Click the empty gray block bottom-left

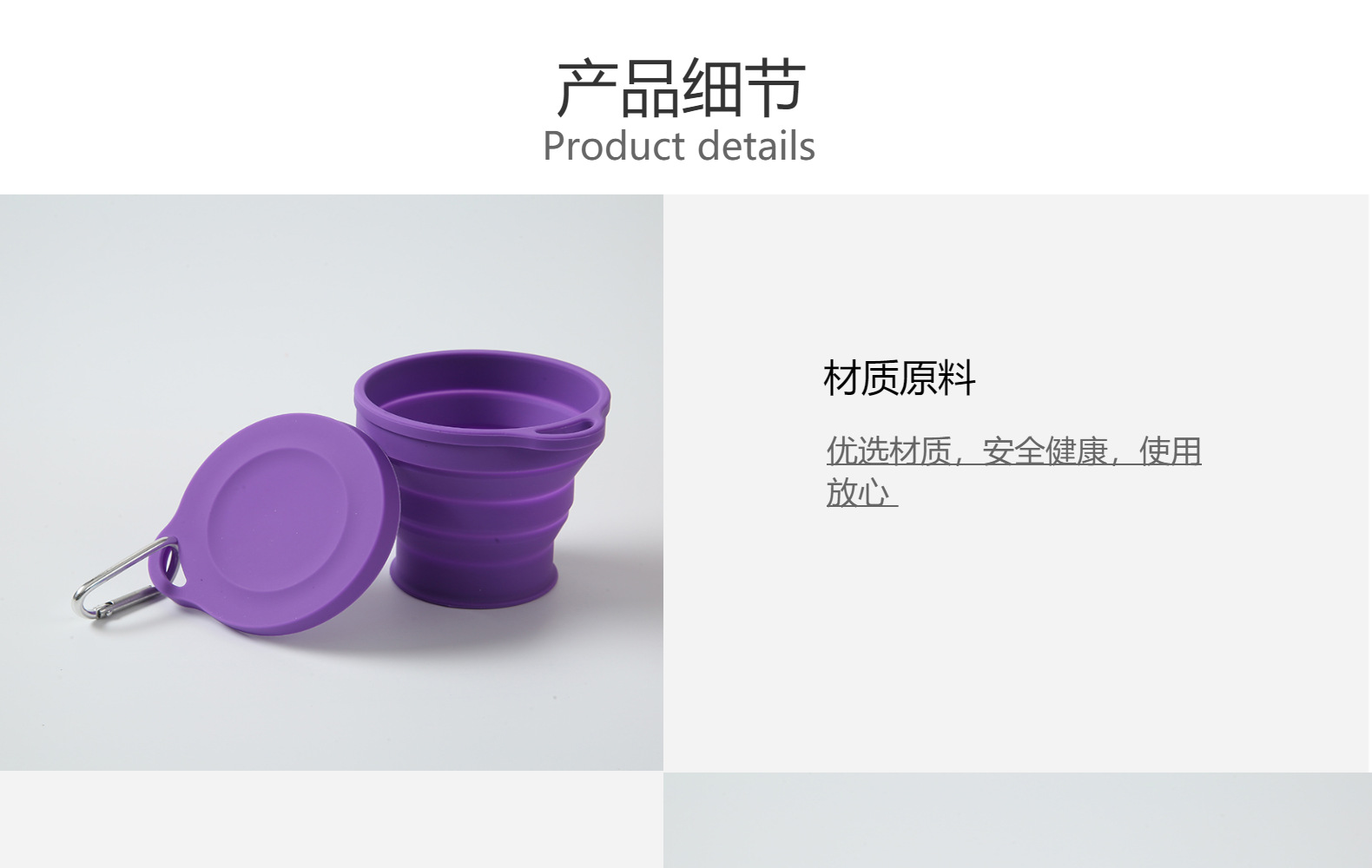click(x=332, y=820)
